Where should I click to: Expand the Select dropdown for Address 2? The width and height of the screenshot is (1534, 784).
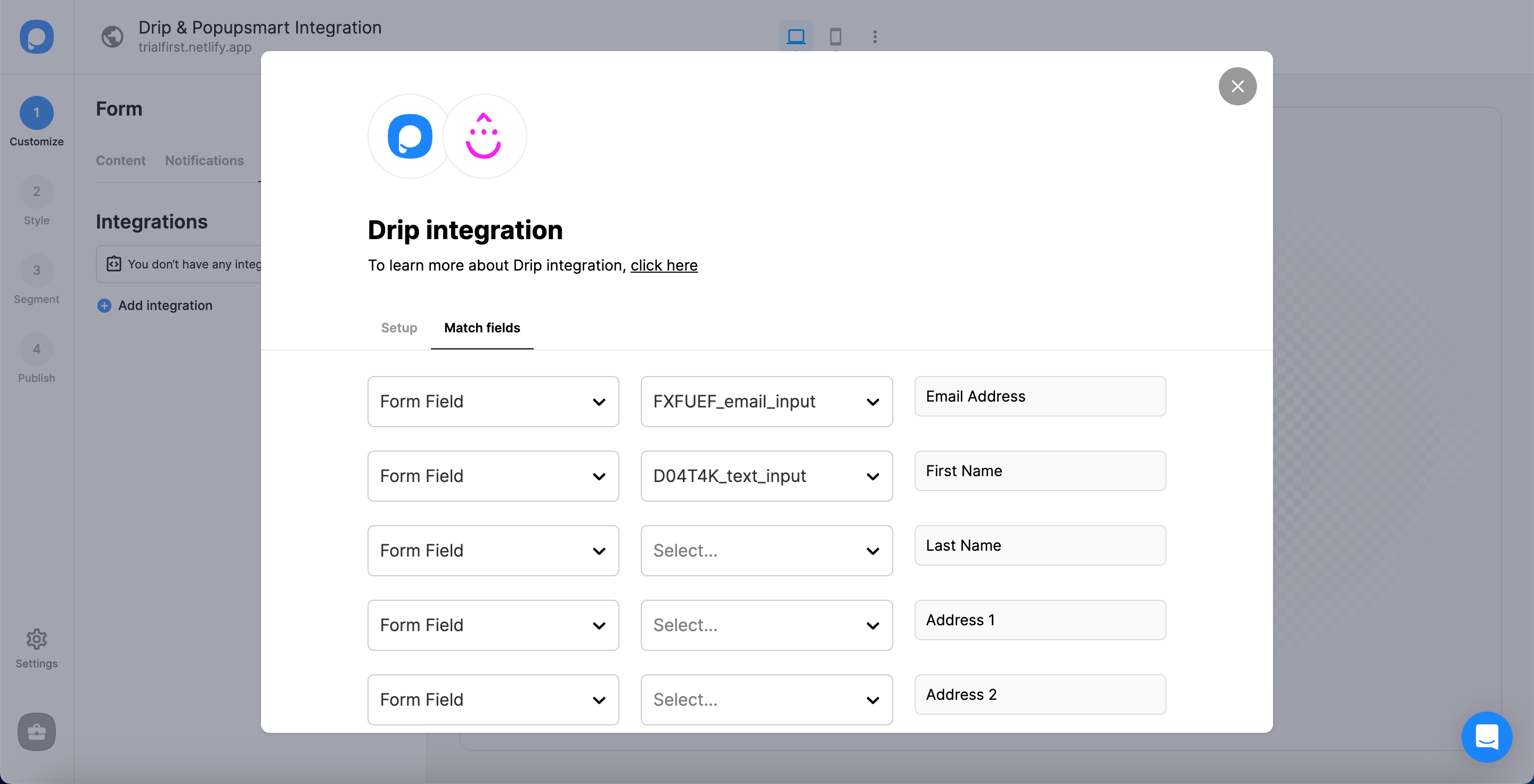click(x=766, y=699)
